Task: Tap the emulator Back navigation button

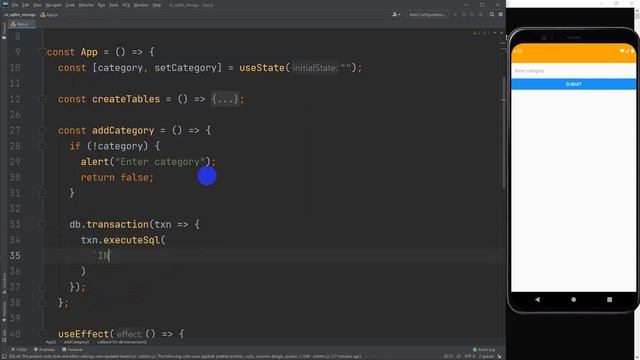Action: click(538, 299)
